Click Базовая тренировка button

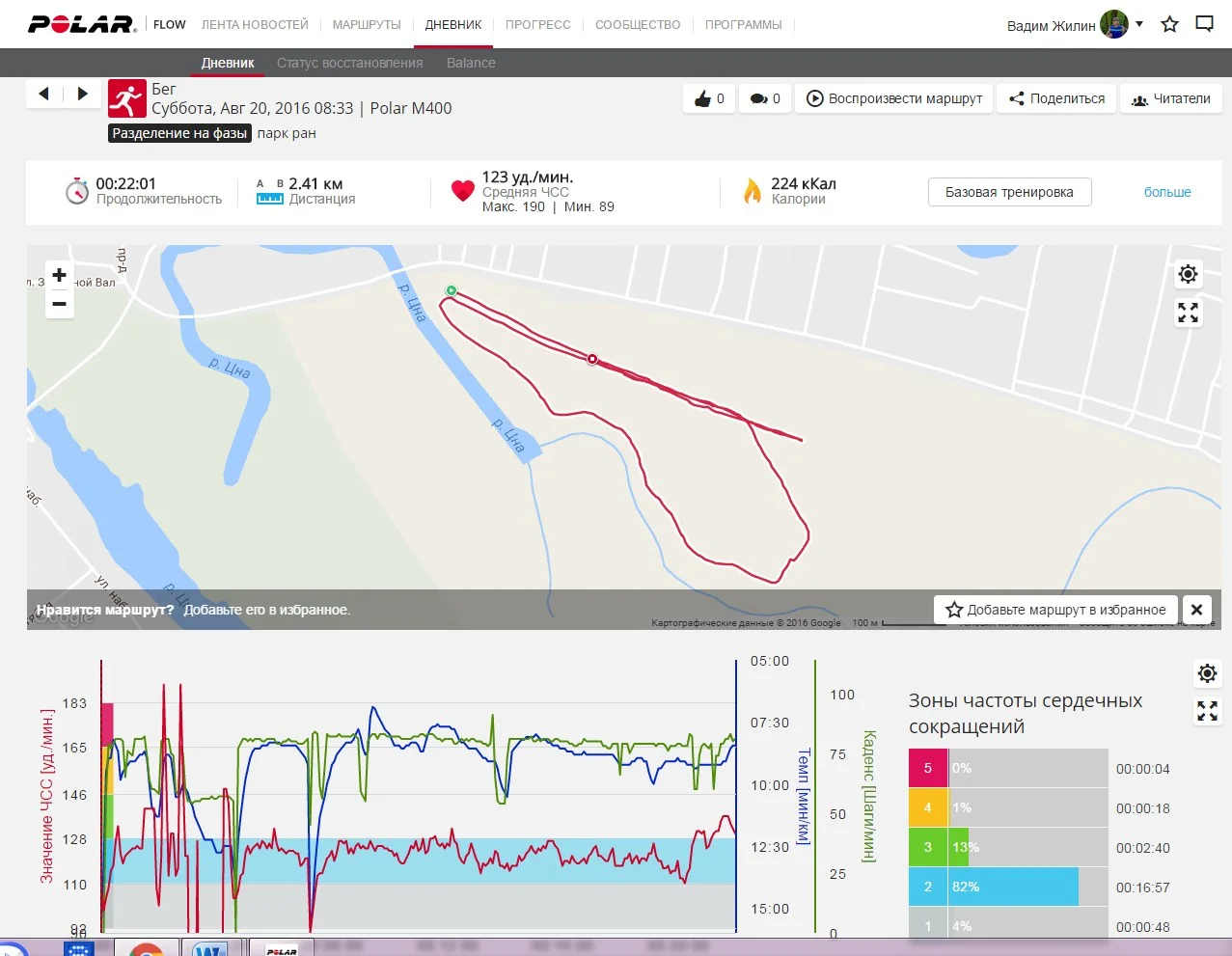pyautogui.click(x=1009, y=192)
